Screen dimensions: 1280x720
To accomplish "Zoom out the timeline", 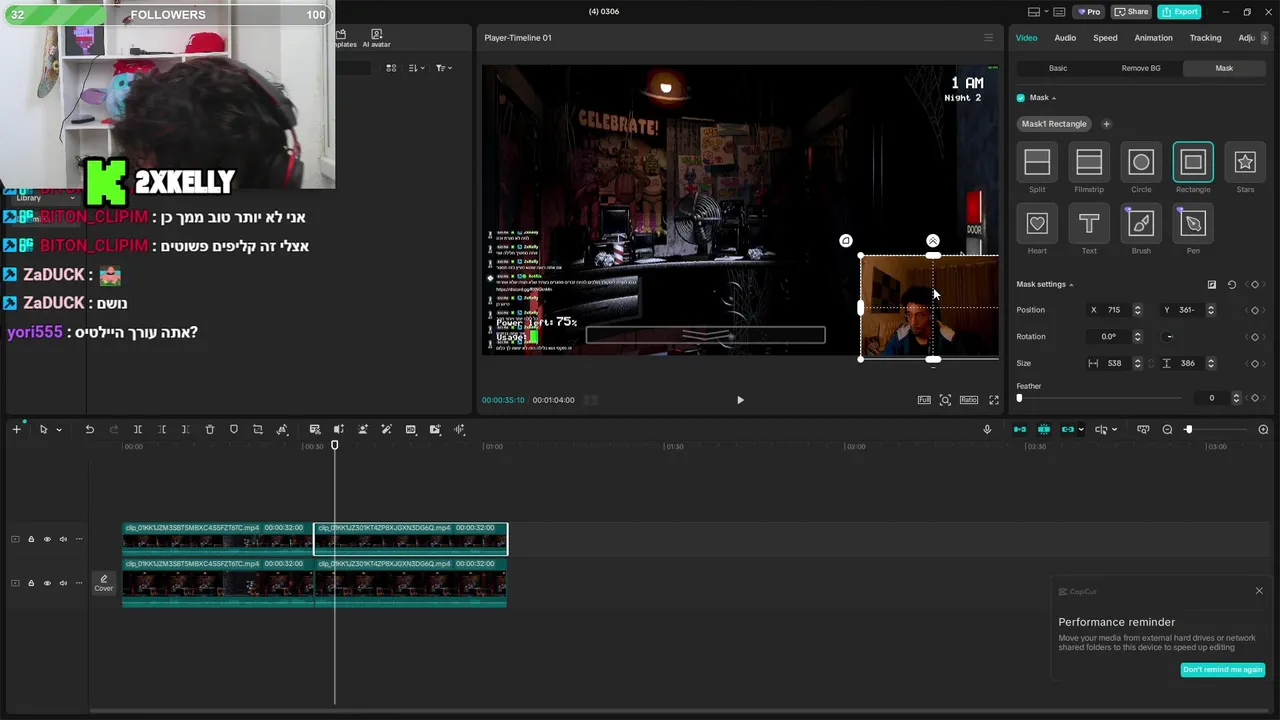I will coord(1167,430).
